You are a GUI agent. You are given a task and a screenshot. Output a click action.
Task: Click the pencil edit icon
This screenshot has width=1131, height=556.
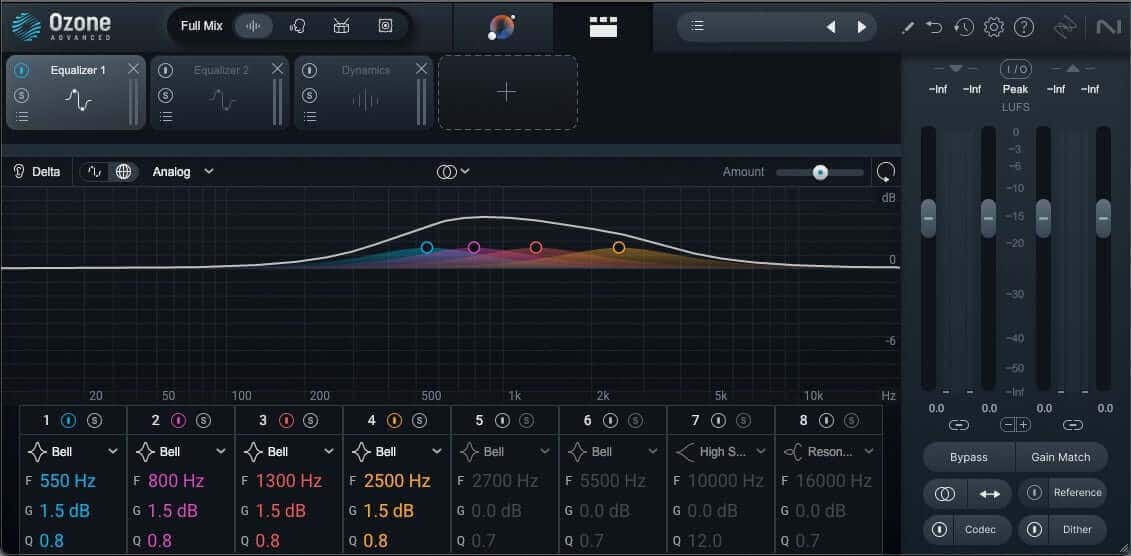click(908, 27)
